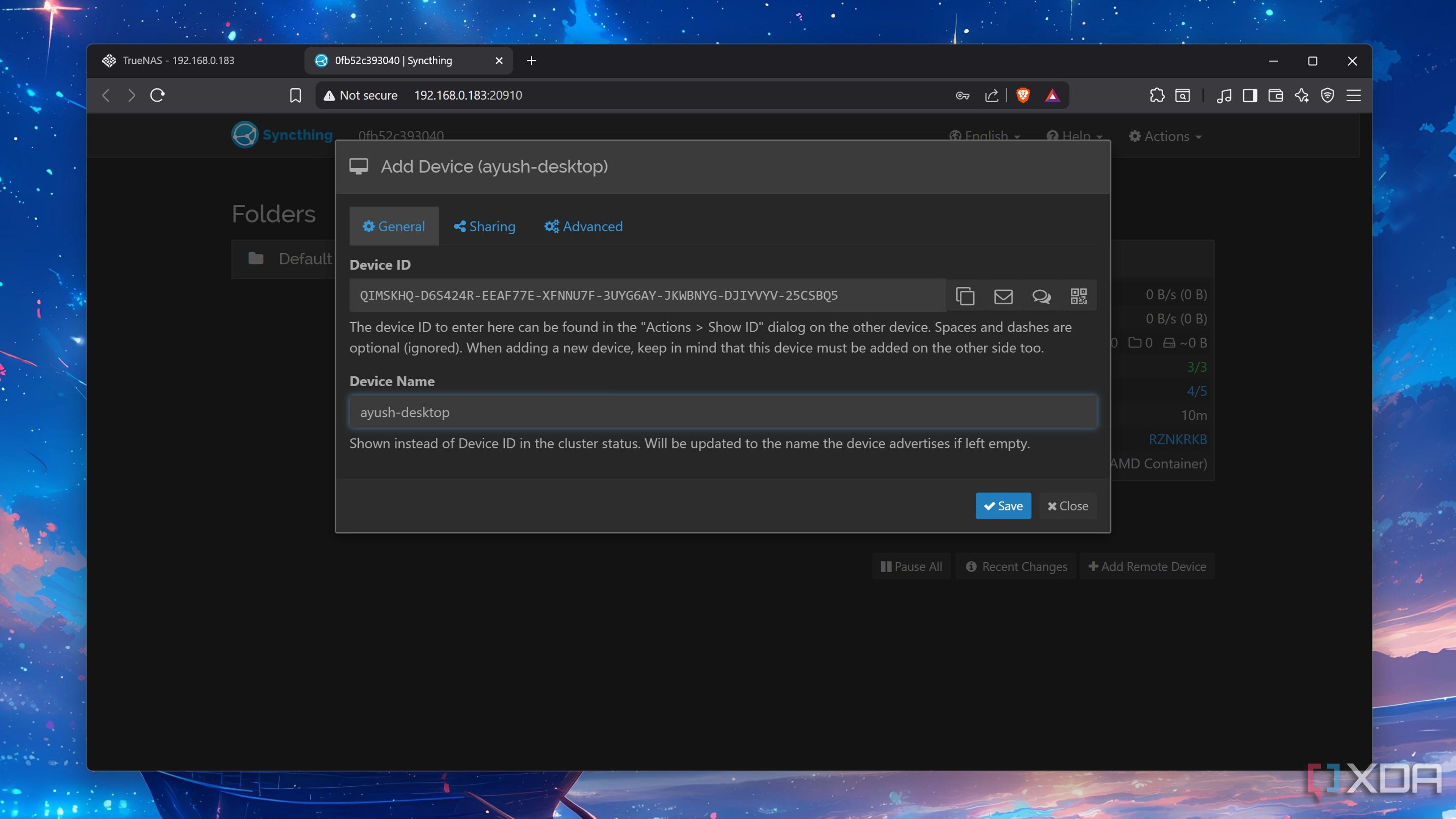1456x819 pixels.
Task: Open the Actions dropdown menu
Action: tap(1165, 136)
